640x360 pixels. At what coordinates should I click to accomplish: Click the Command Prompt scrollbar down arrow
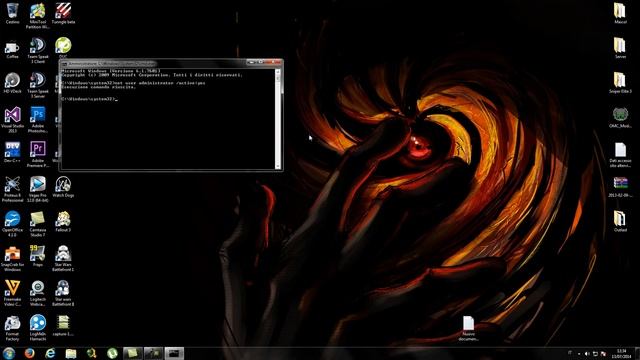(278, 166)
